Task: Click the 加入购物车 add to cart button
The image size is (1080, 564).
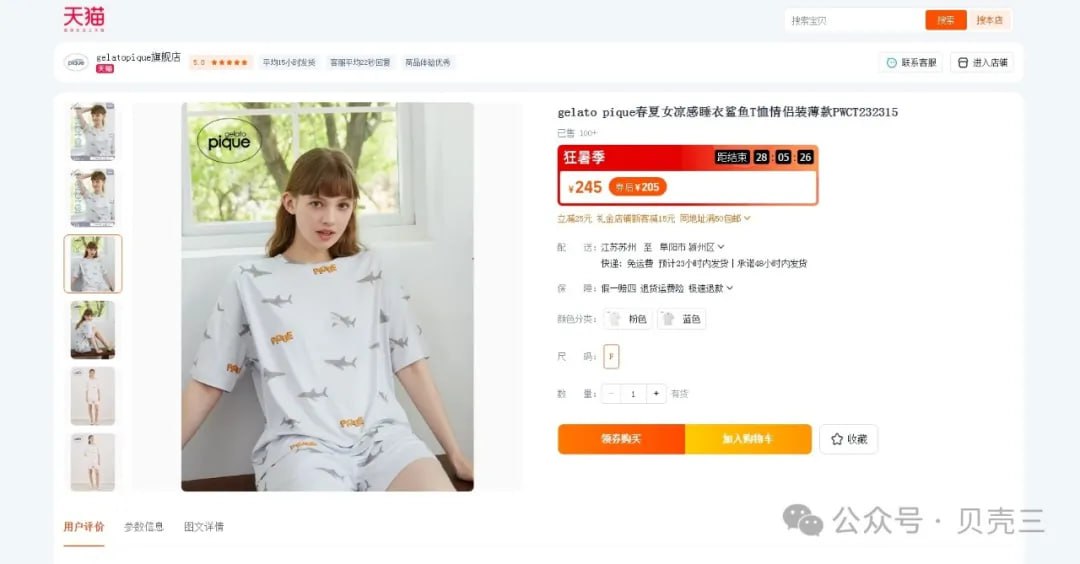Action: click(x=748, y=439)
